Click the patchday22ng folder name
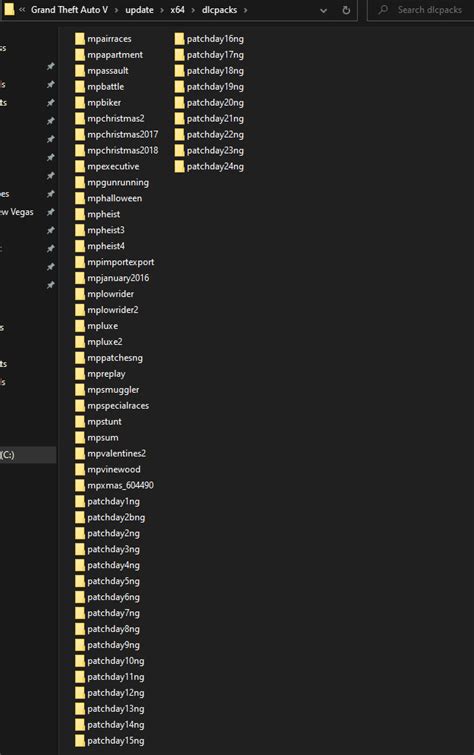 [x=215, y=134]
